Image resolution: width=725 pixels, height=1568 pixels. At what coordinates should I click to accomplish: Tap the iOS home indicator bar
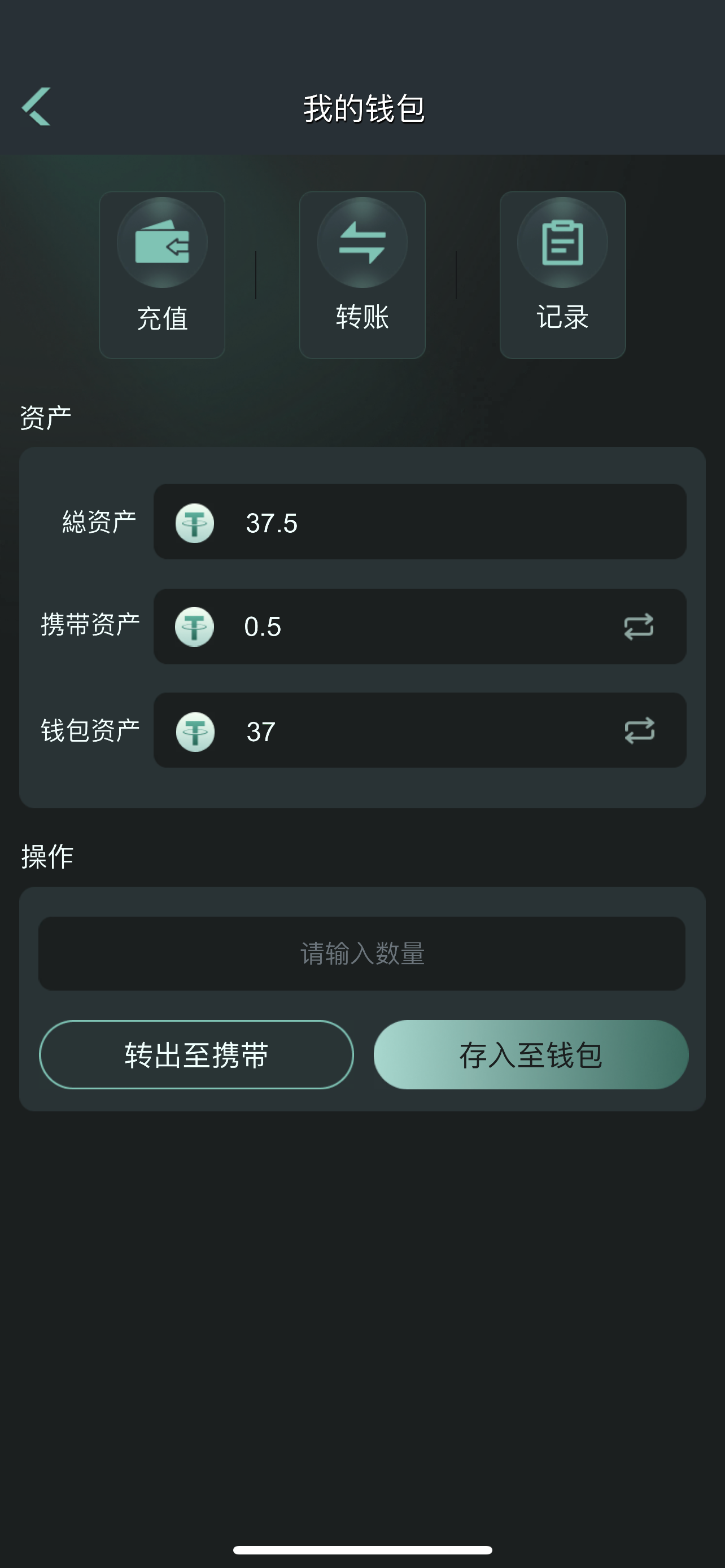(x=362, y=1550)
